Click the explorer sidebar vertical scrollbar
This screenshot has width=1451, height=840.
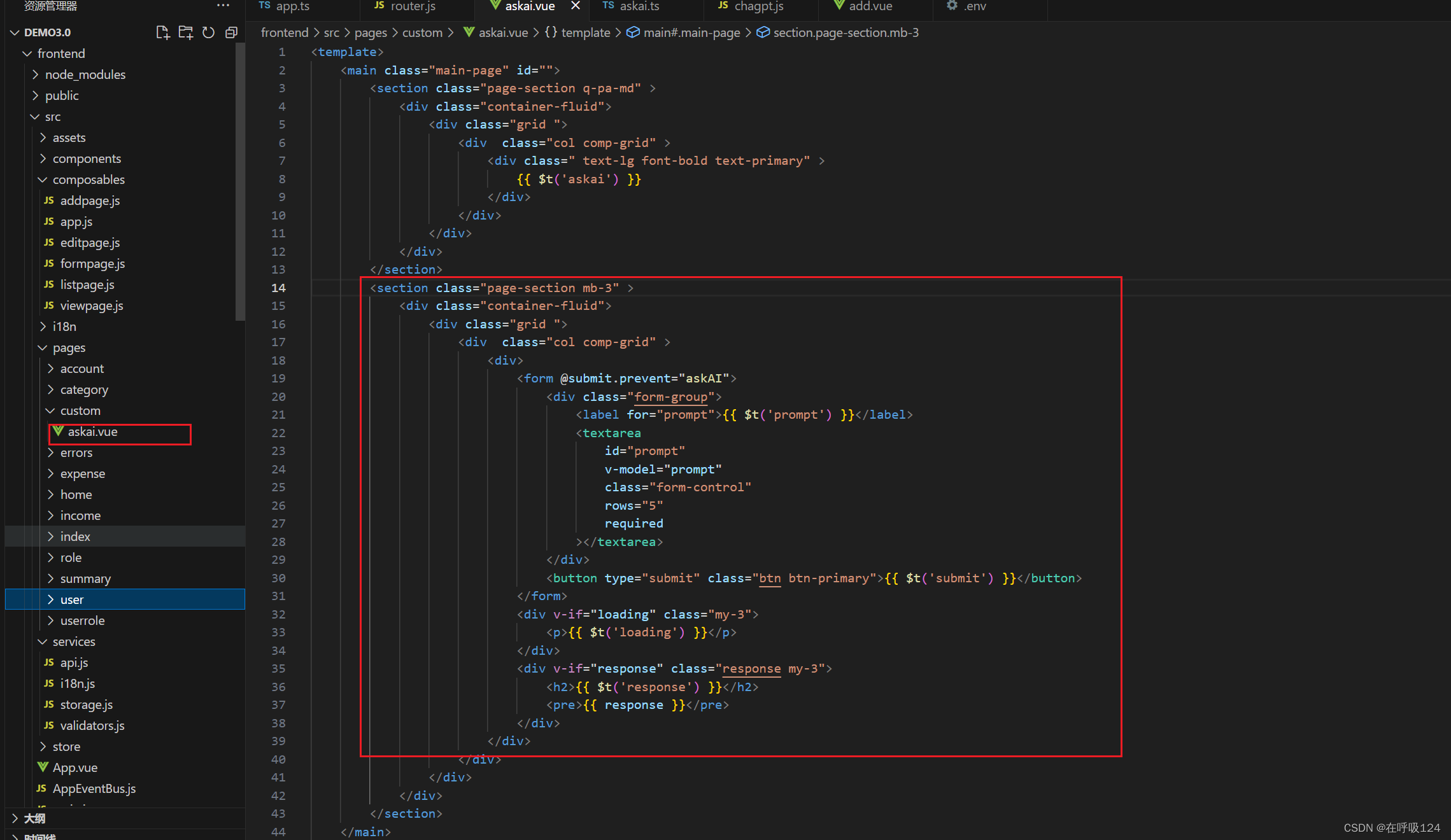[240, 181]
